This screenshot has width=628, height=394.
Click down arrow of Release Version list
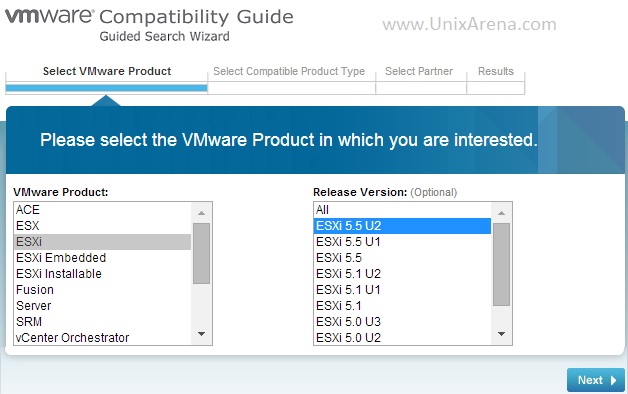pyautogui.click(x=501, y=334)
